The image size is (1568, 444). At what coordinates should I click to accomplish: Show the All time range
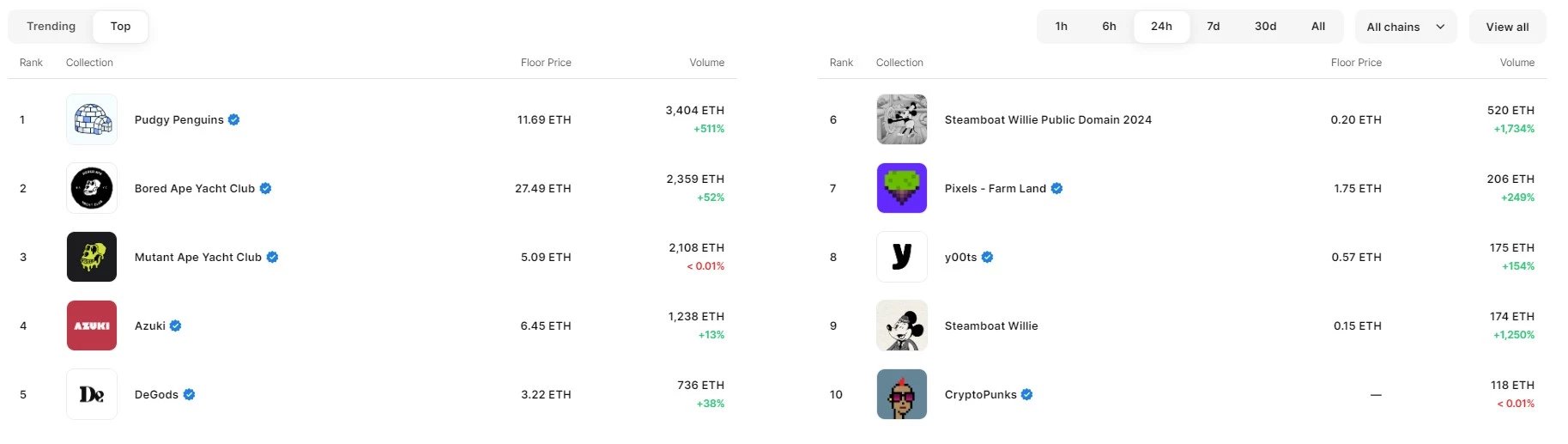pyautogui.click(x=1318, y=27)
